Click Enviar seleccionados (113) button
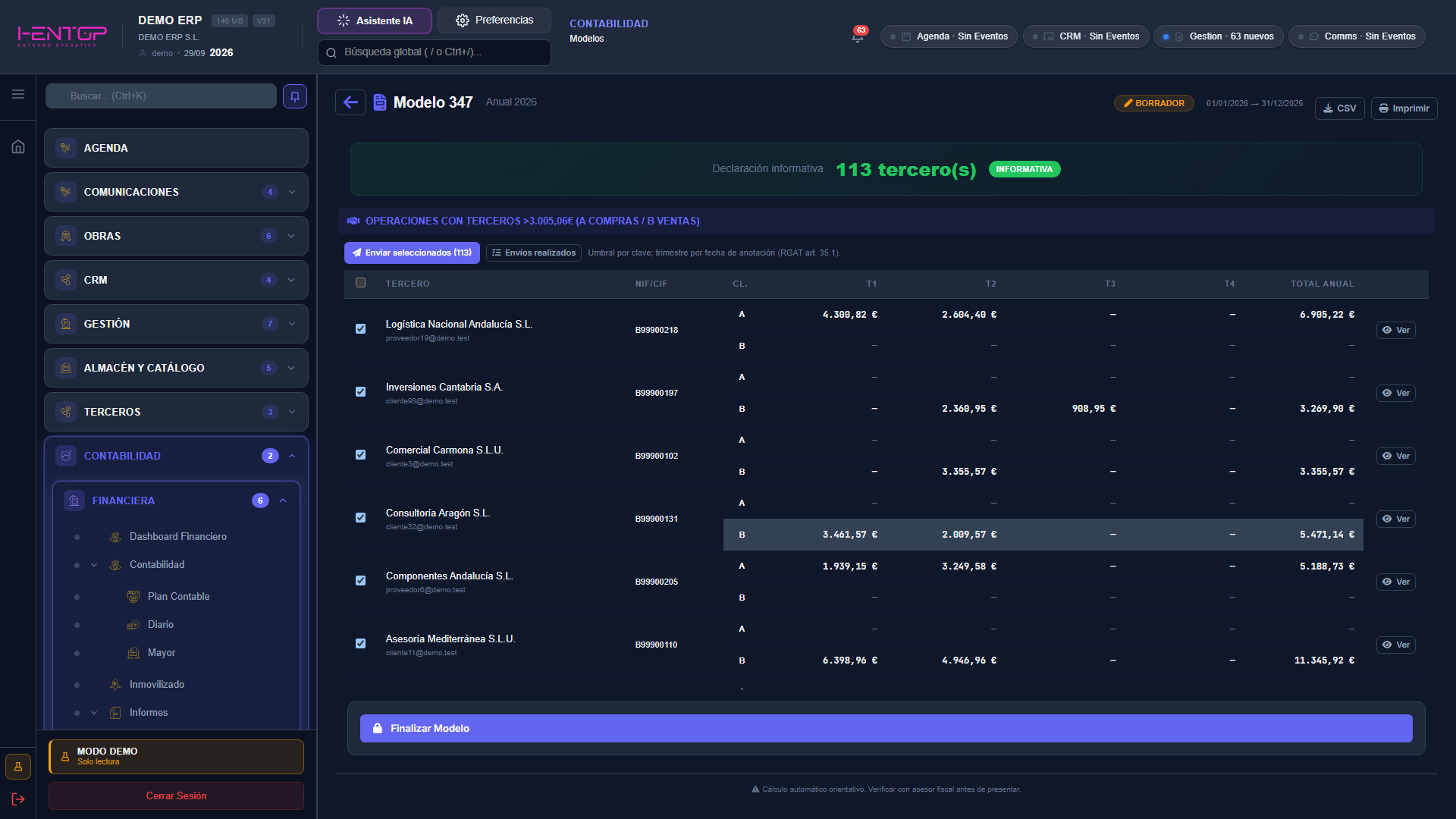 click(x=412, y=253)
